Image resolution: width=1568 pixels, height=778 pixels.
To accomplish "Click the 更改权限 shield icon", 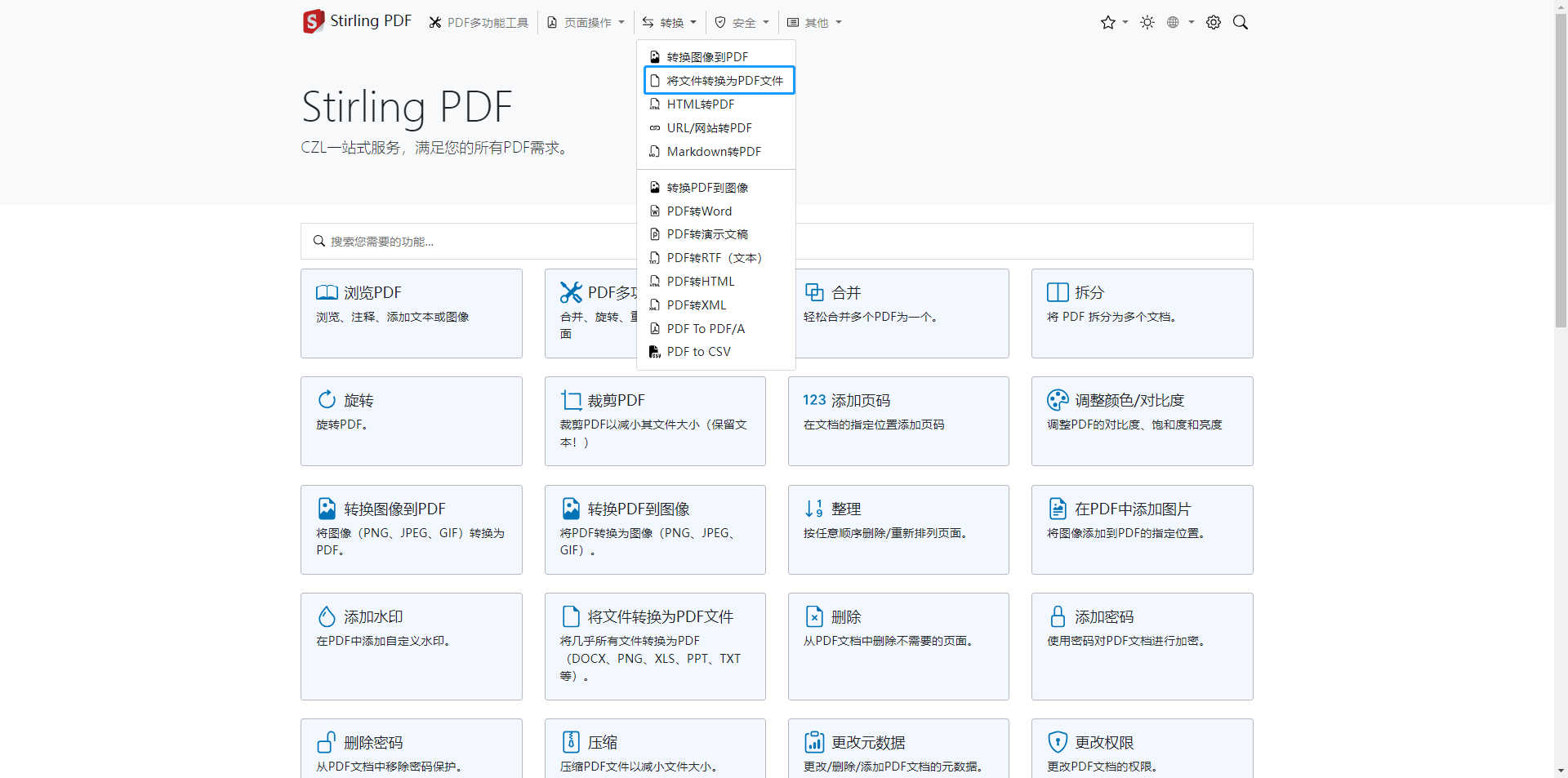I will click(x=1058, y=742).
